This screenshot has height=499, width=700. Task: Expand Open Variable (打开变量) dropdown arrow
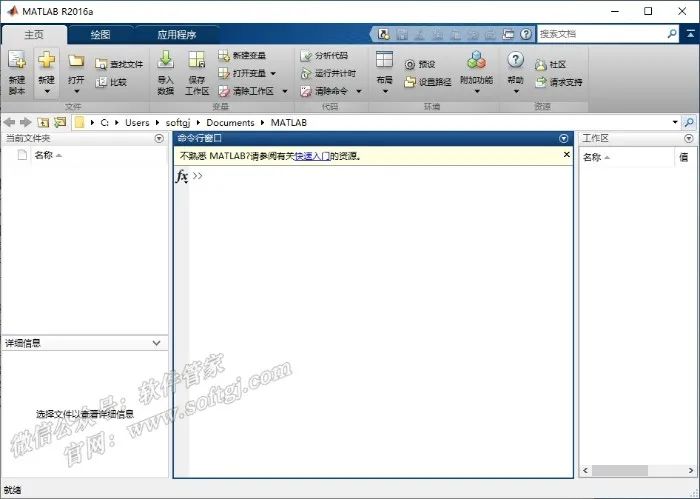coord(273,73)
